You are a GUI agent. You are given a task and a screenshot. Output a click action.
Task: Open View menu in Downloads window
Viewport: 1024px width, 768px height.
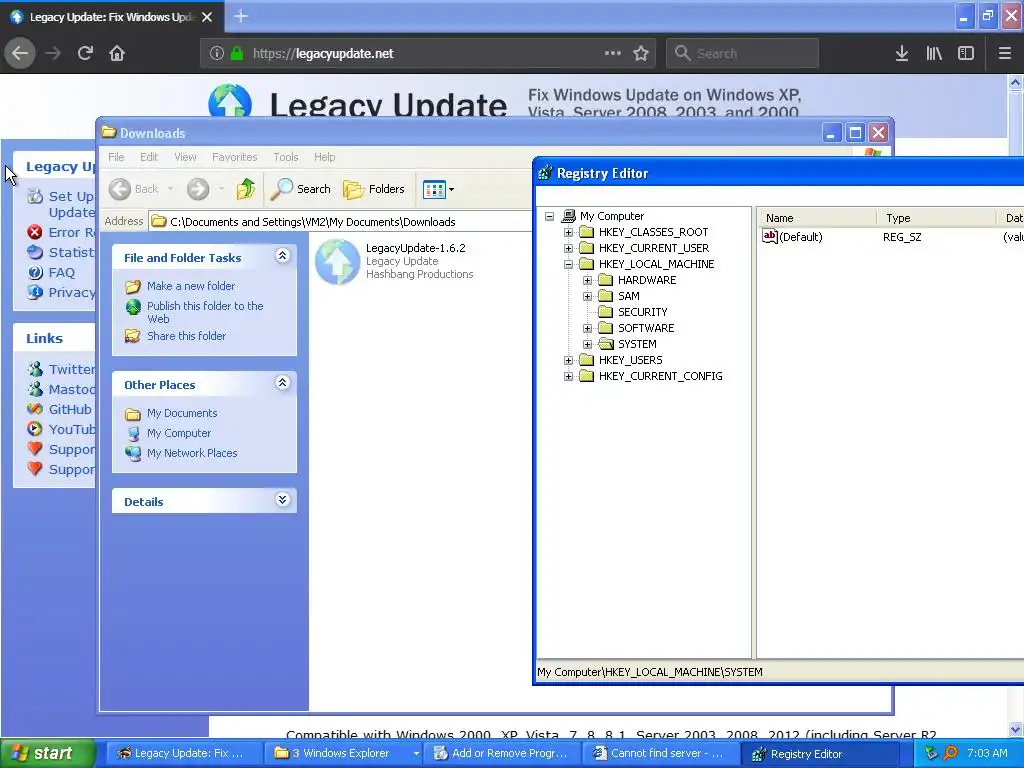[185, 157]
